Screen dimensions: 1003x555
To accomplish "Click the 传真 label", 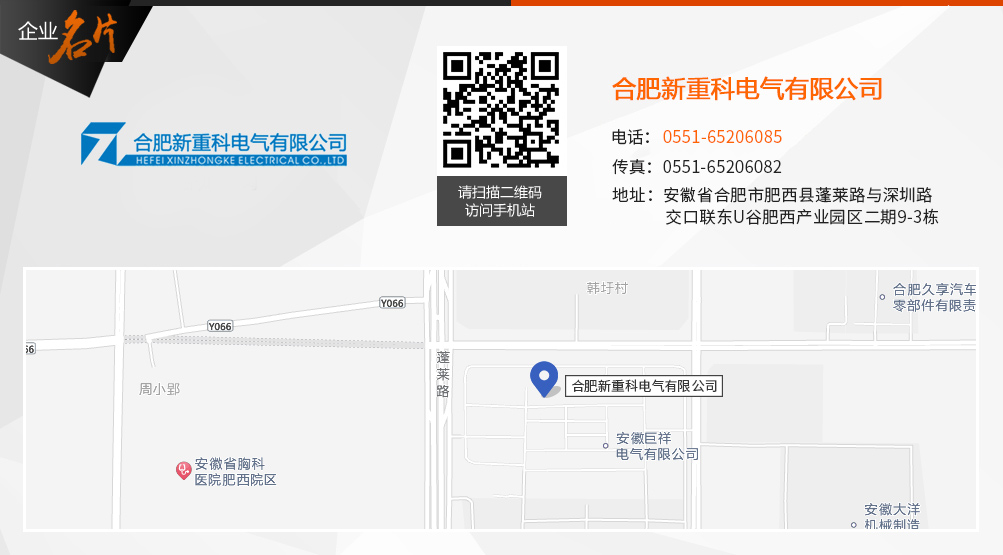I will (632, 167).
